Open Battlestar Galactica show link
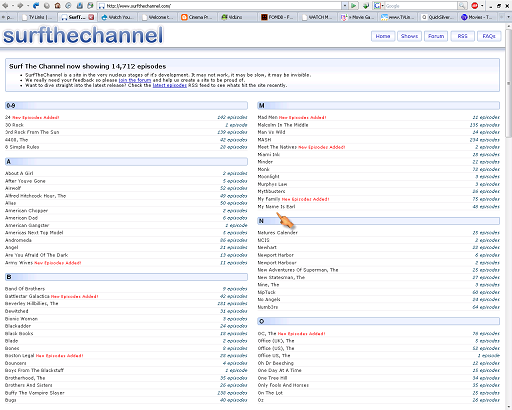The height and width of the screenshot is (410, 512). pyautogui.click(x=27, y=296)
